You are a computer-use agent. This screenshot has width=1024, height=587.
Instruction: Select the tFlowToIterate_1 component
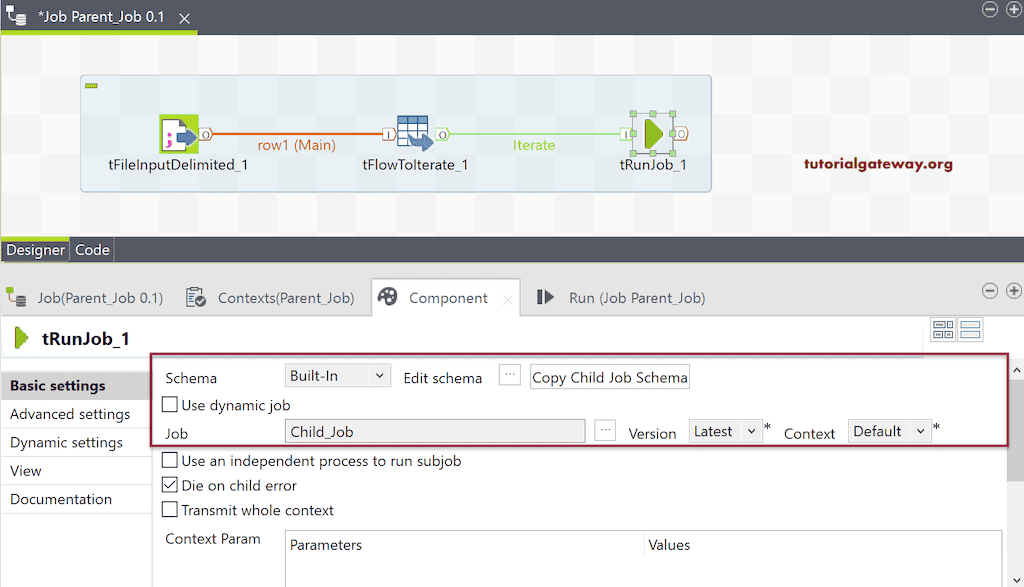[x=415, y=132]
